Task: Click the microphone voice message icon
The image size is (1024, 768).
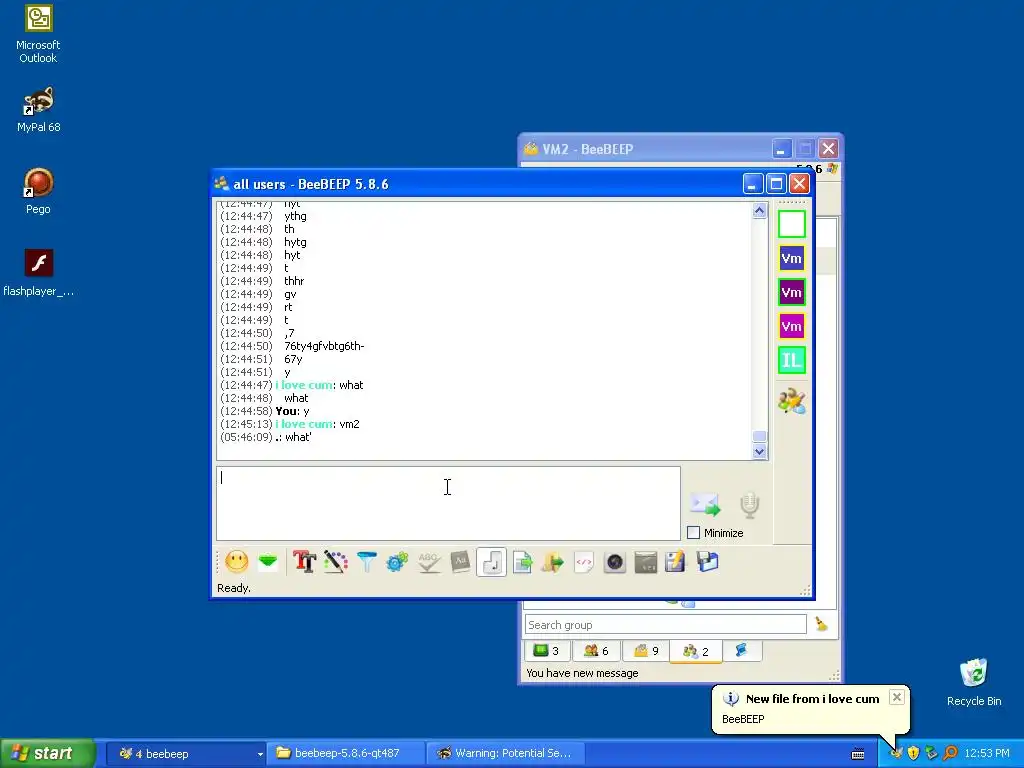Action: [x=750, y=505]
